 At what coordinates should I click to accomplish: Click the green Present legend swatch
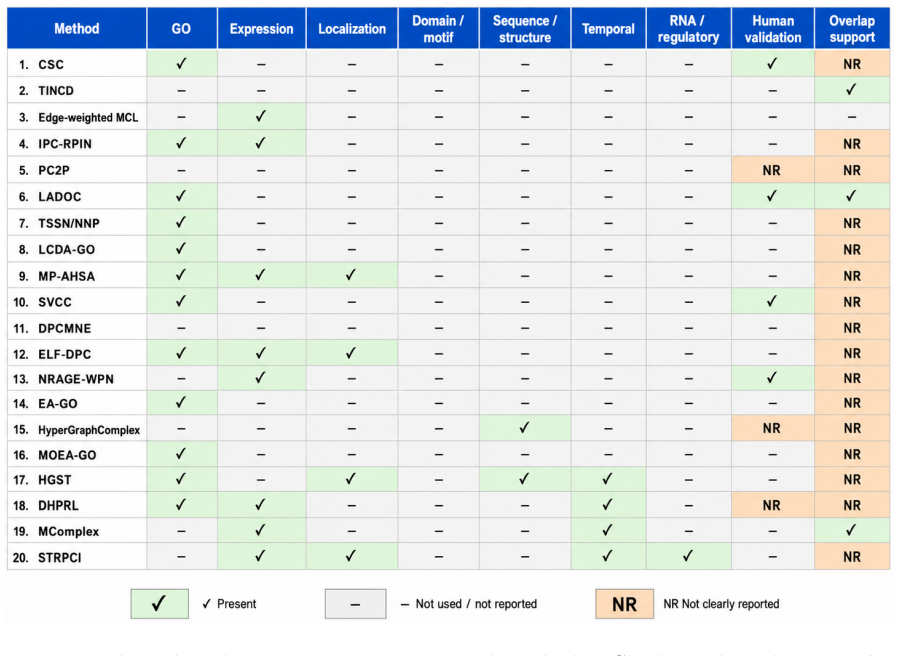coord(160,603)
